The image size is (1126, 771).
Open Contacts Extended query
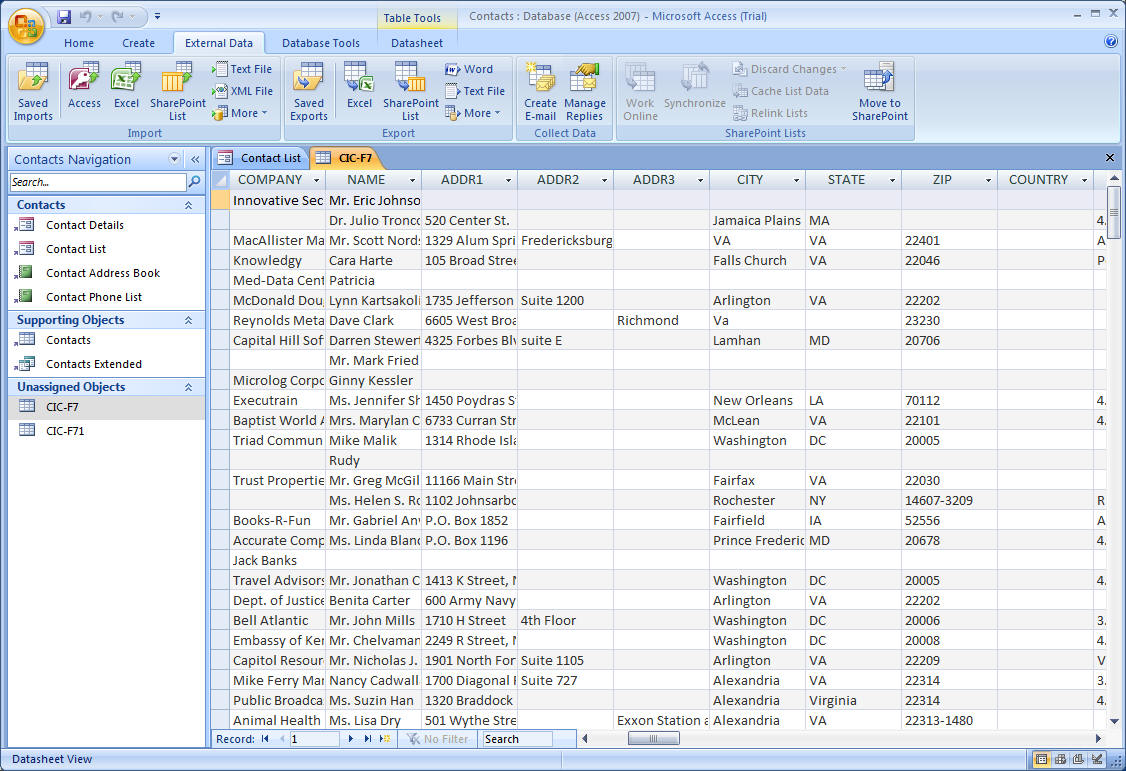pyautogui.click(x=93, y=364)
